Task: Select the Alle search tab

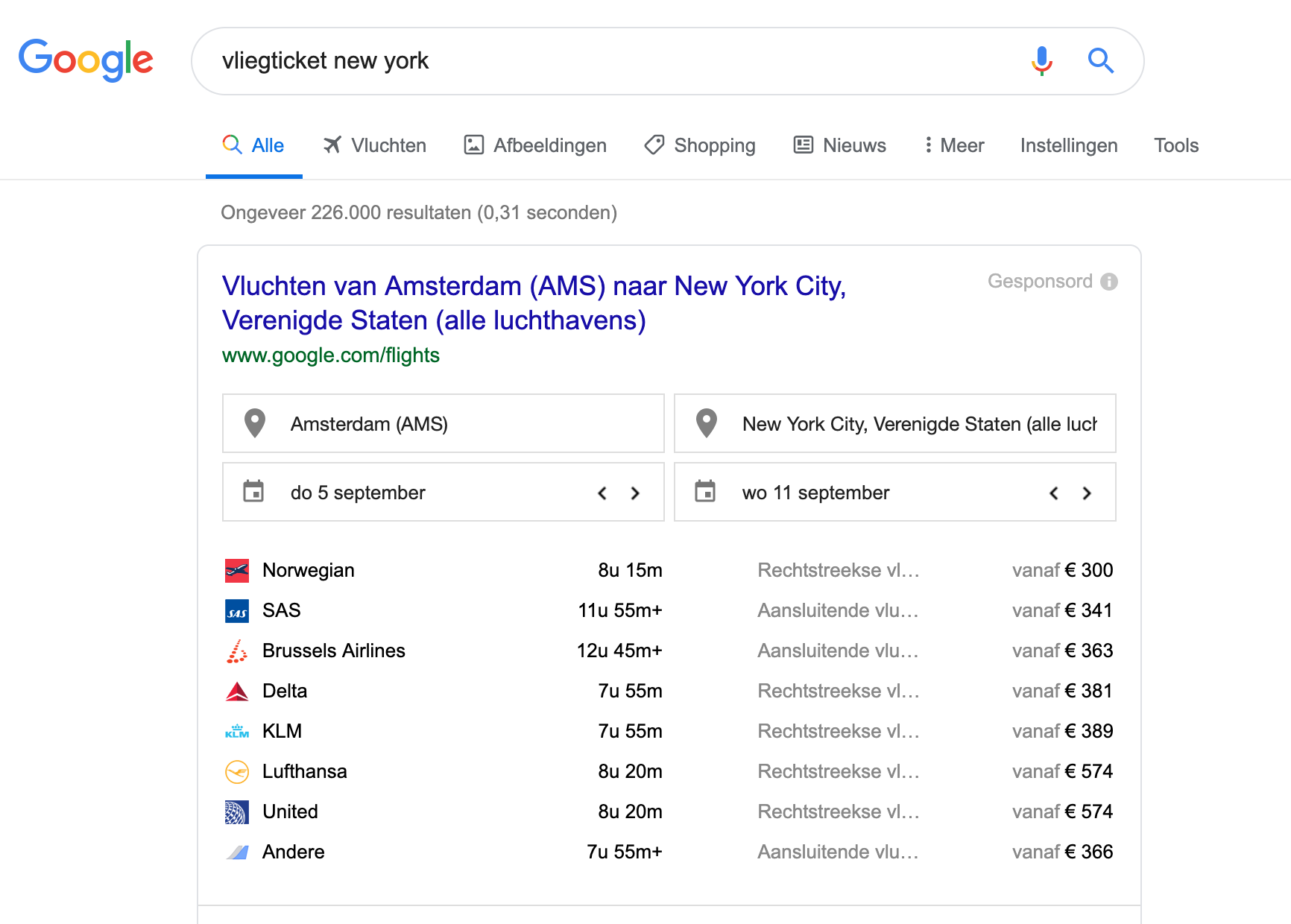Action: (x=253, y=145)
